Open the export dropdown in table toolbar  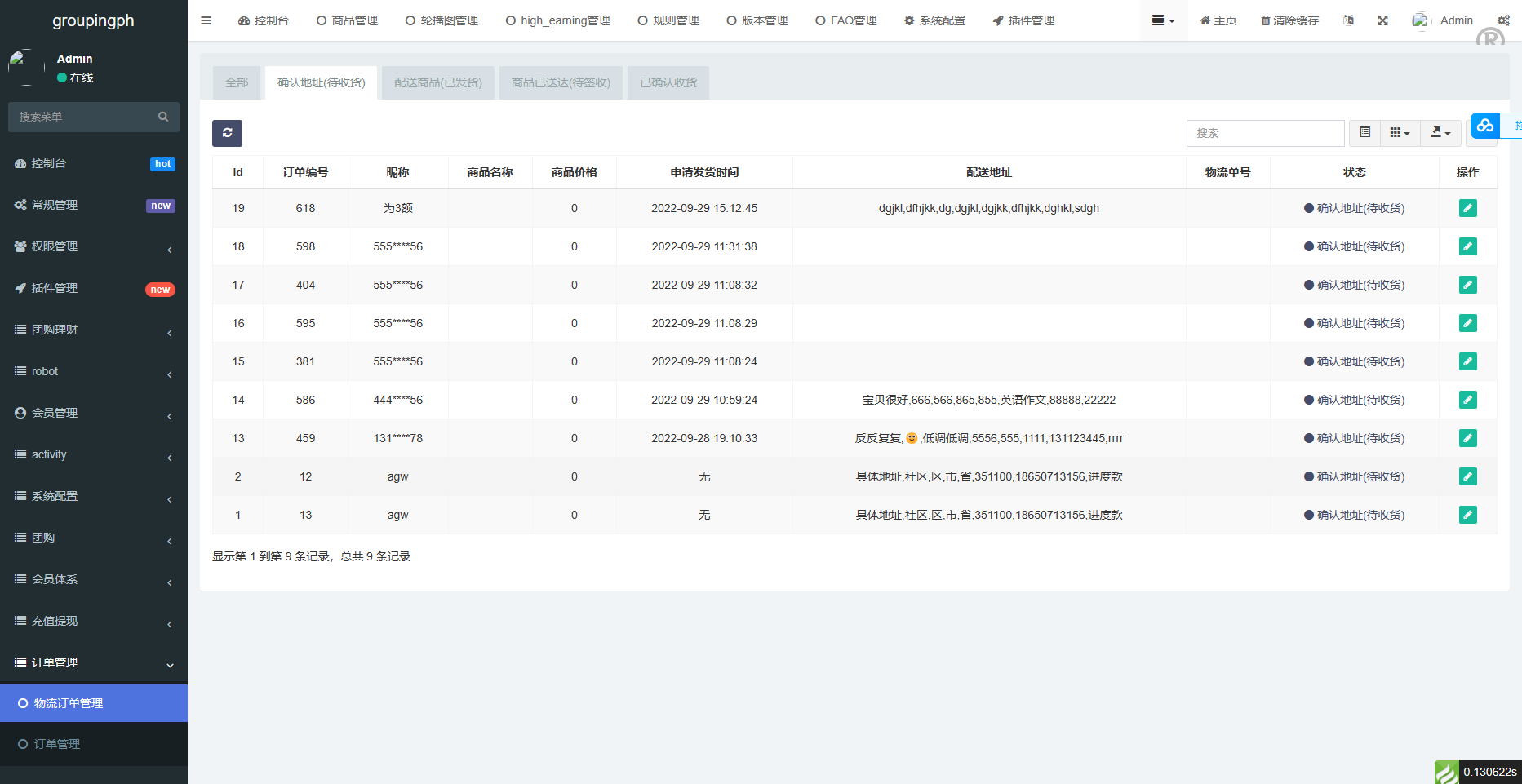(1440, 132)
